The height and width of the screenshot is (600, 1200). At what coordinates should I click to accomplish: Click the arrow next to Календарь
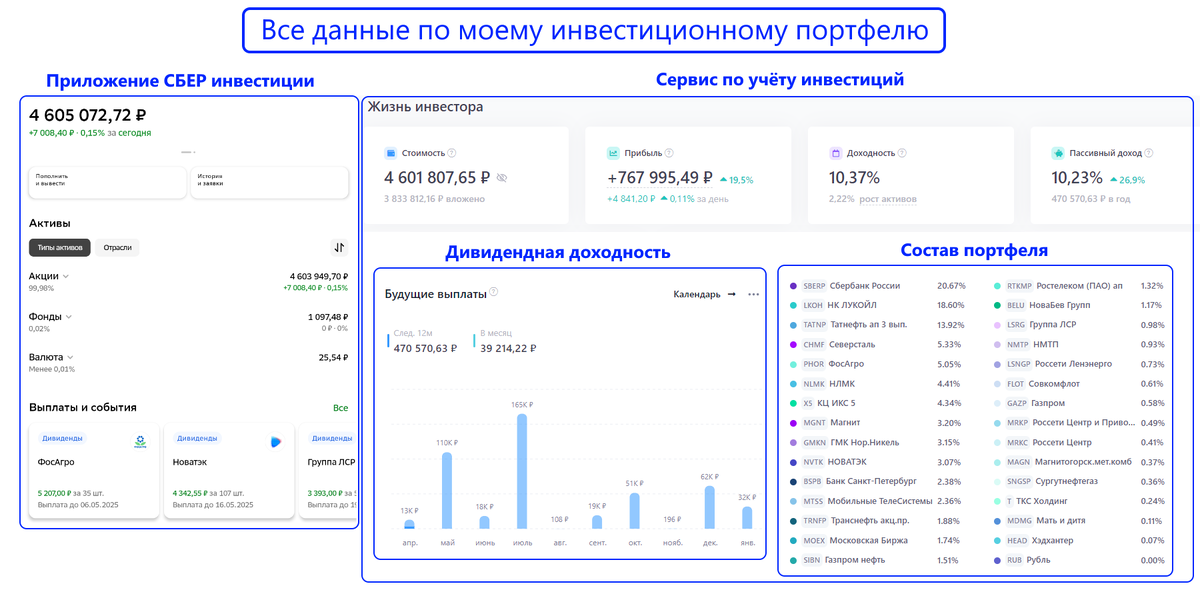coord(731,294)
